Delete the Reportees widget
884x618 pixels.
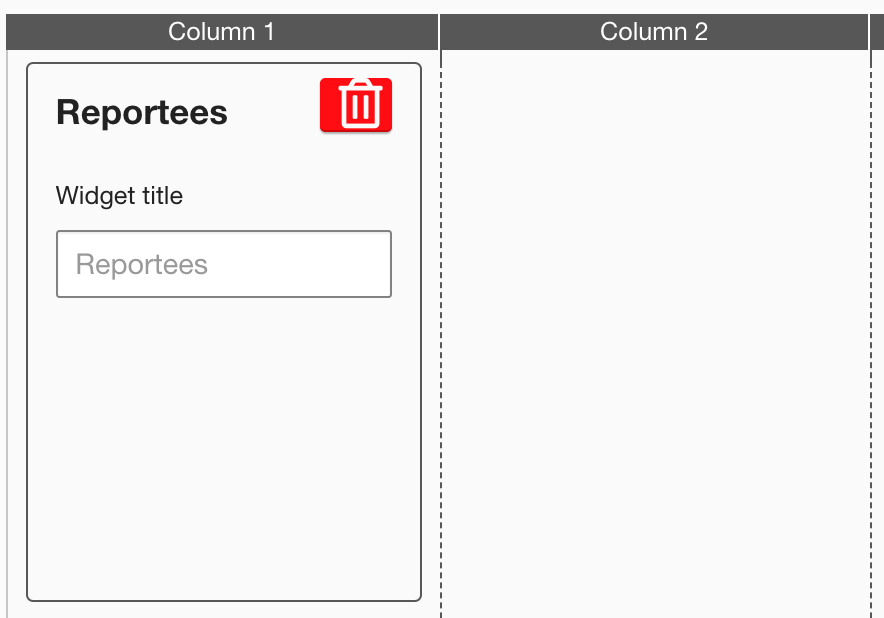click(x=356, y=104)
